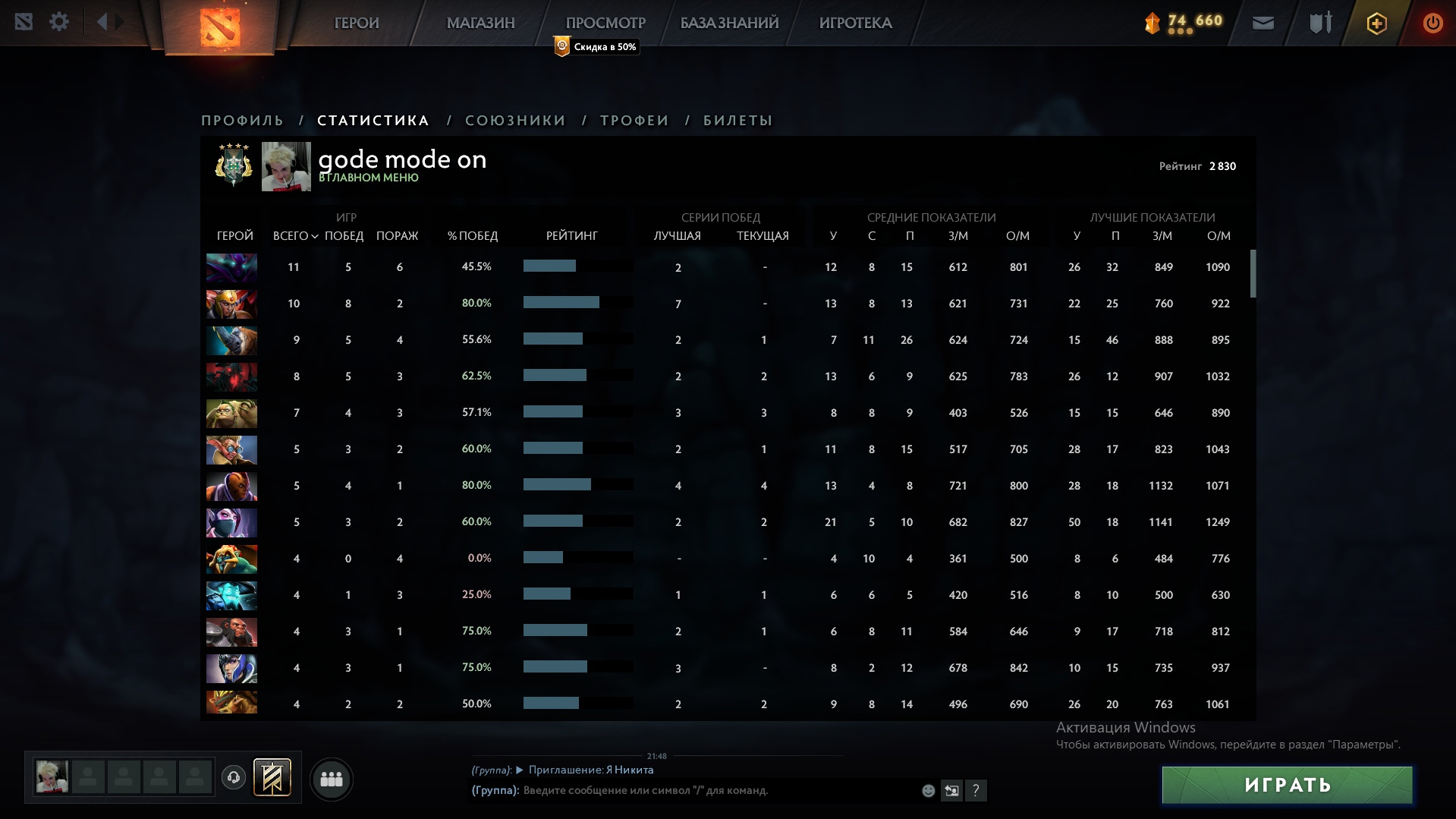The image size is (1456, 819).
Task: Click the chat pop-out icon
Action: 951,791
